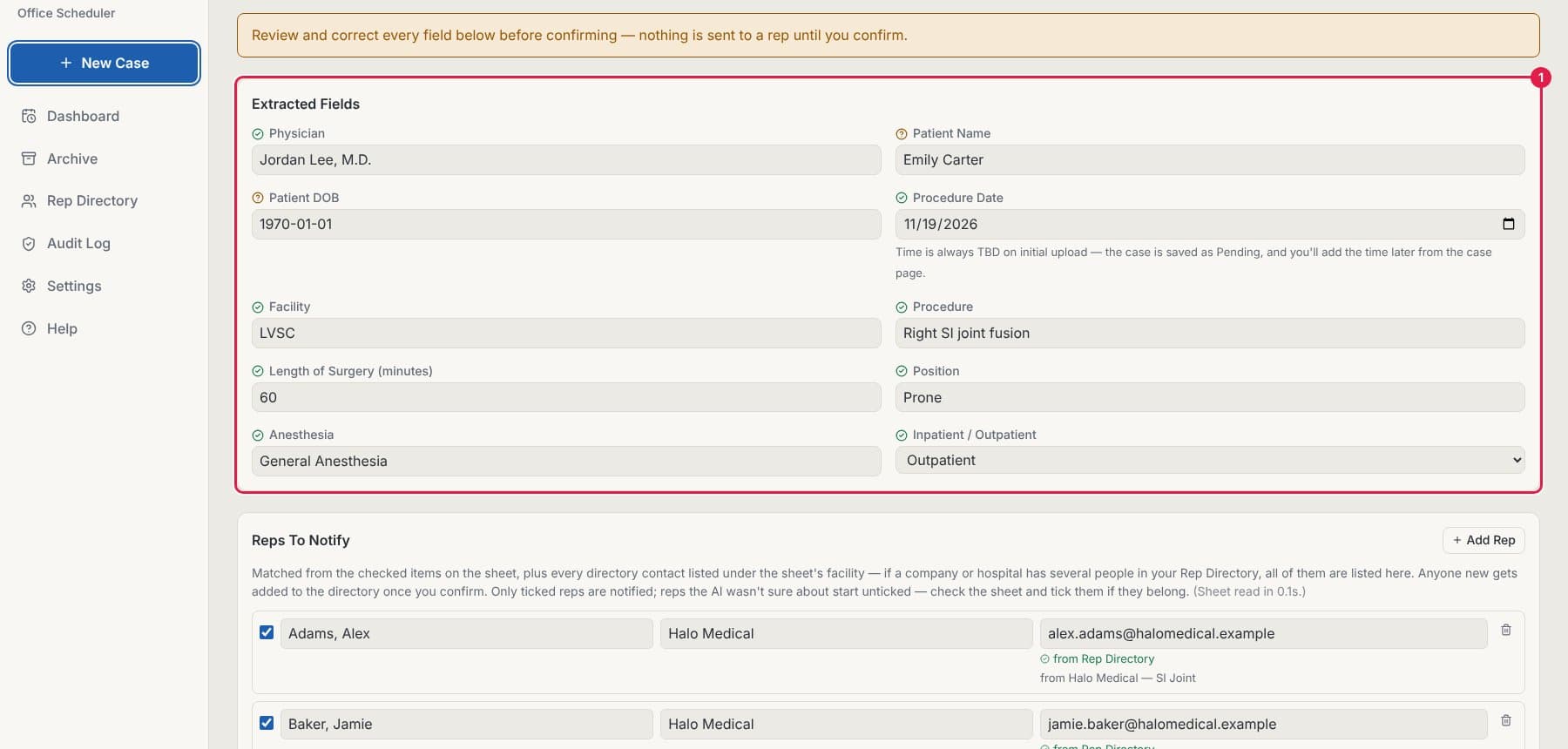The width and height of the screenshot is (1568, 749).
Task: Click the Dashboard icon in the sidebar
Action: click(29, 116)
